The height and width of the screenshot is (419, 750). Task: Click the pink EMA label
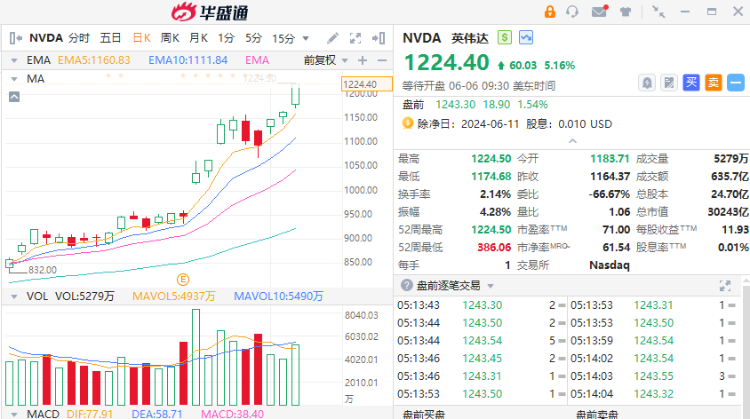coord(257,60)
